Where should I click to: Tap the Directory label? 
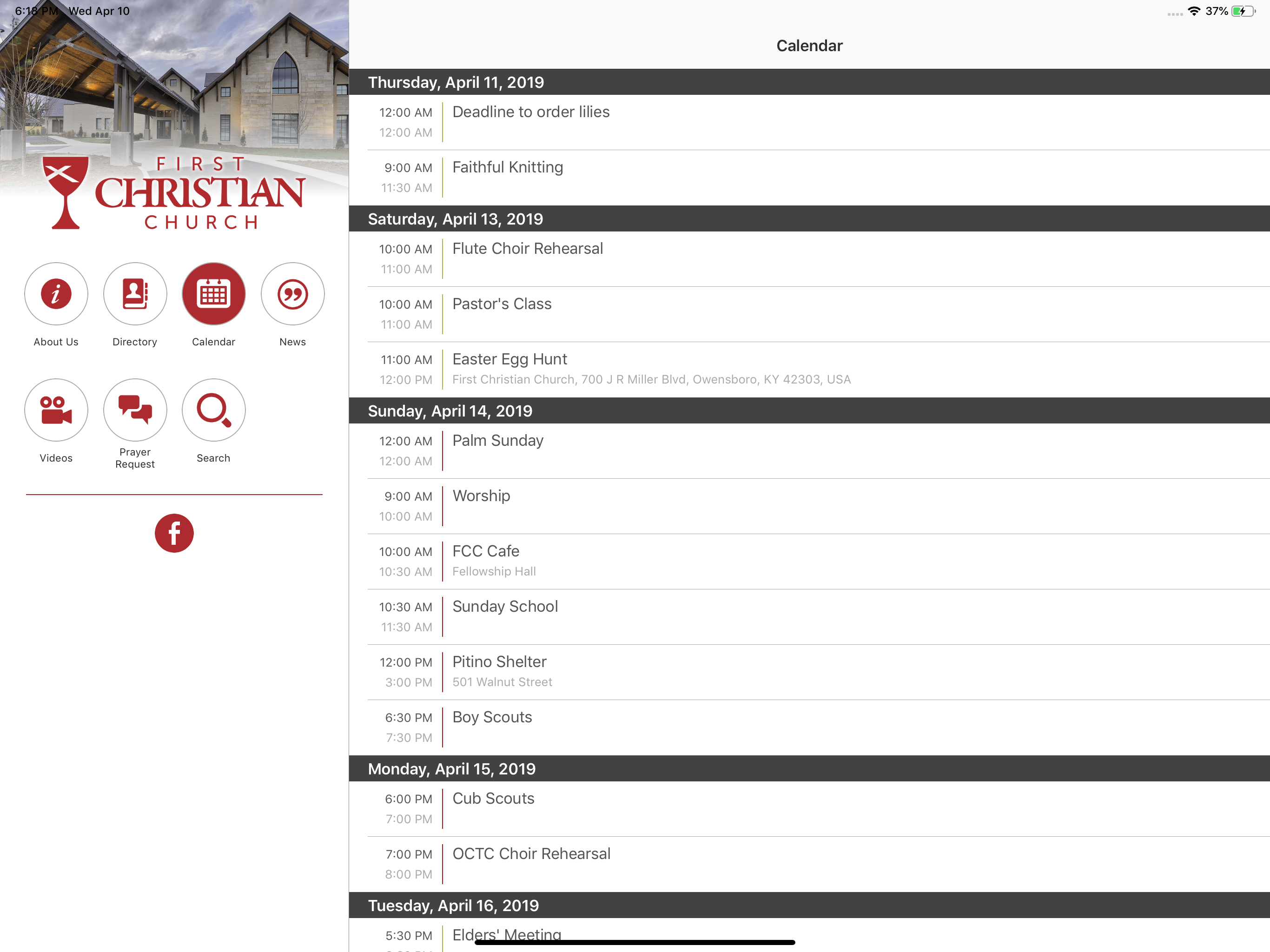(135, 342)
